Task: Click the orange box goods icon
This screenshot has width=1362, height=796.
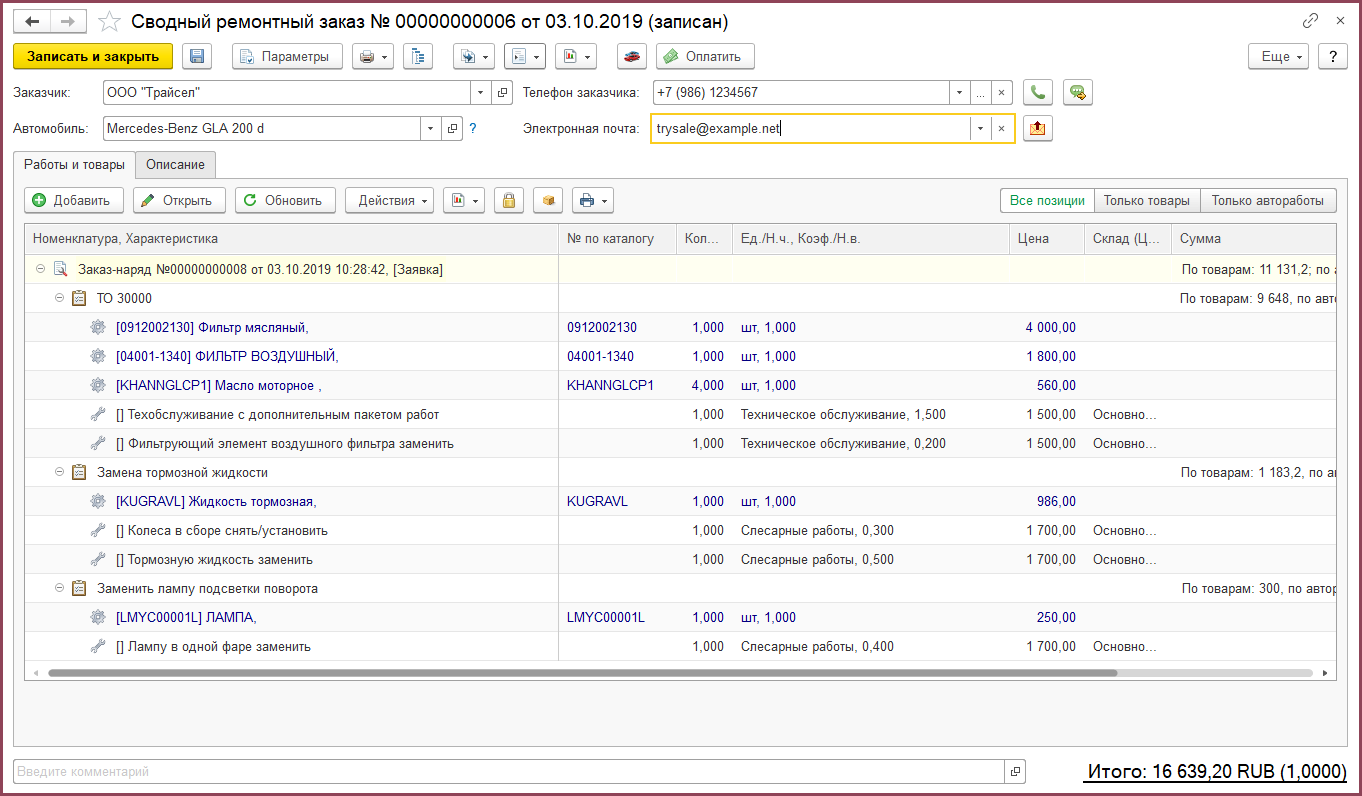Action: [x=548, y=200]
